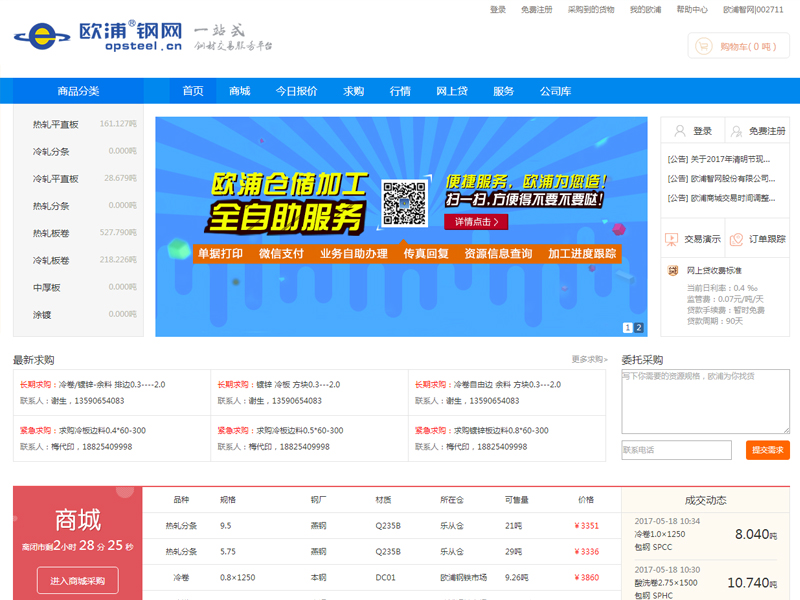This screenshot has height=600, width=800.
Task: Click the top 免费注册 link
Action: (x=536, y=9)
